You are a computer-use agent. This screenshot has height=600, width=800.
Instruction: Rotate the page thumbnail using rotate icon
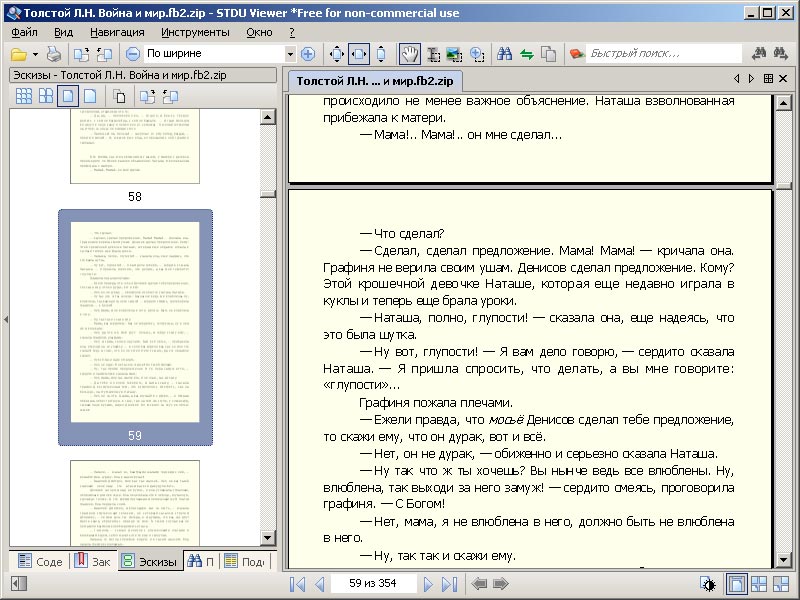click(147, 96)
